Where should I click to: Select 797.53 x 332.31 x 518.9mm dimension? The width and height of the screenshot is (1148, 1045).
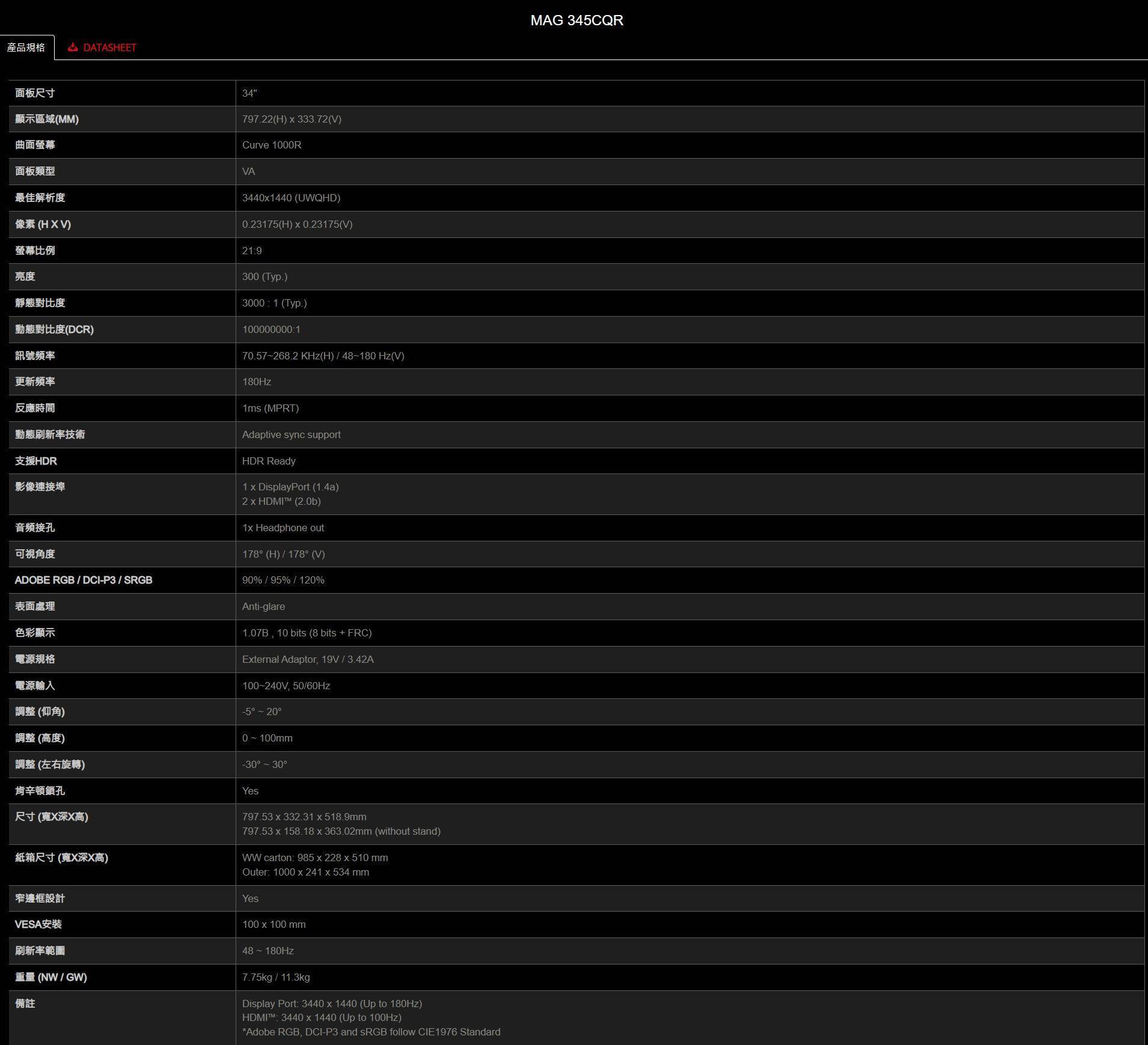(304, 817)
